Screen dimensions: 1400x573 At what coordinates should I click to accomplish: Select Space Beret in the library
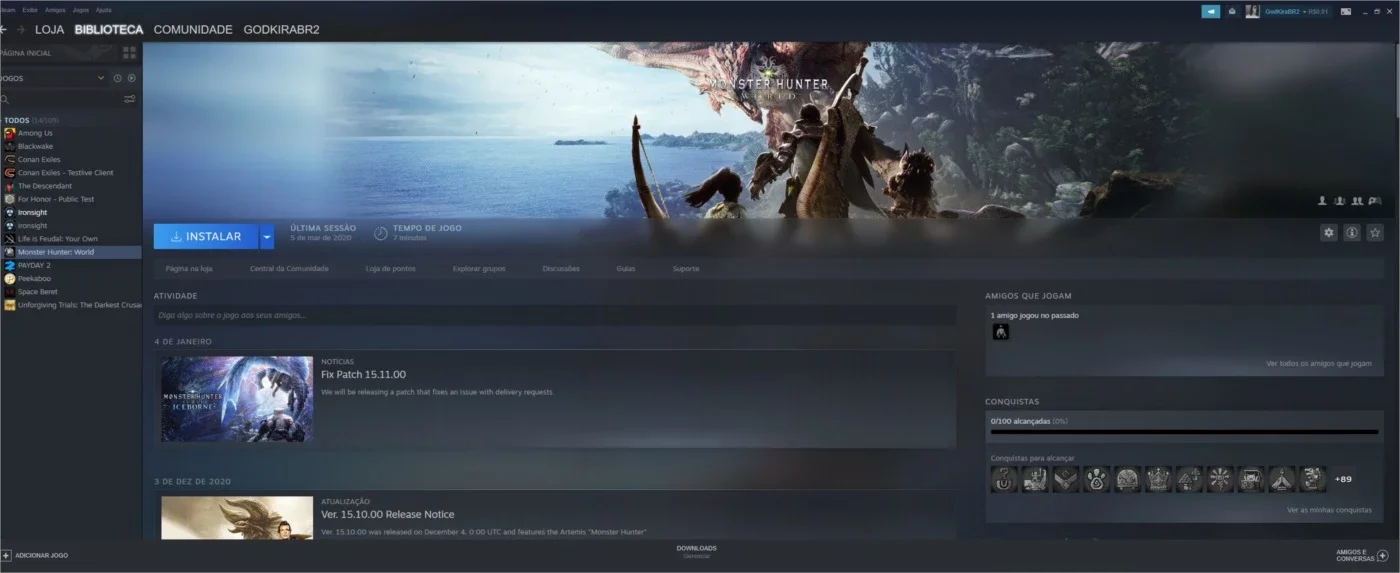click(38, 292)
